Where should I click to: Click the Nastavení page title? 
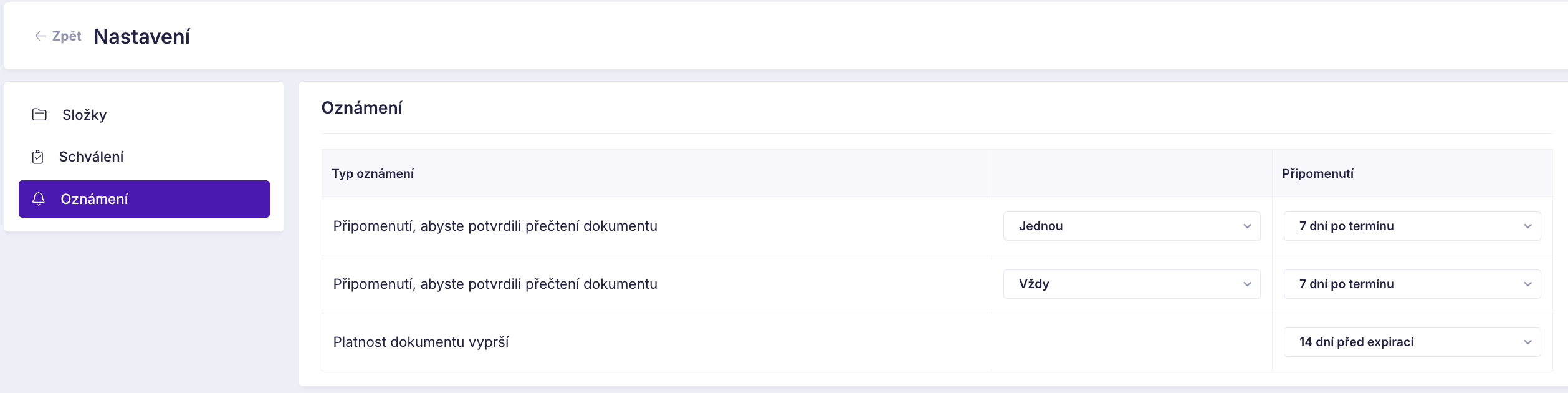[141, 37]
